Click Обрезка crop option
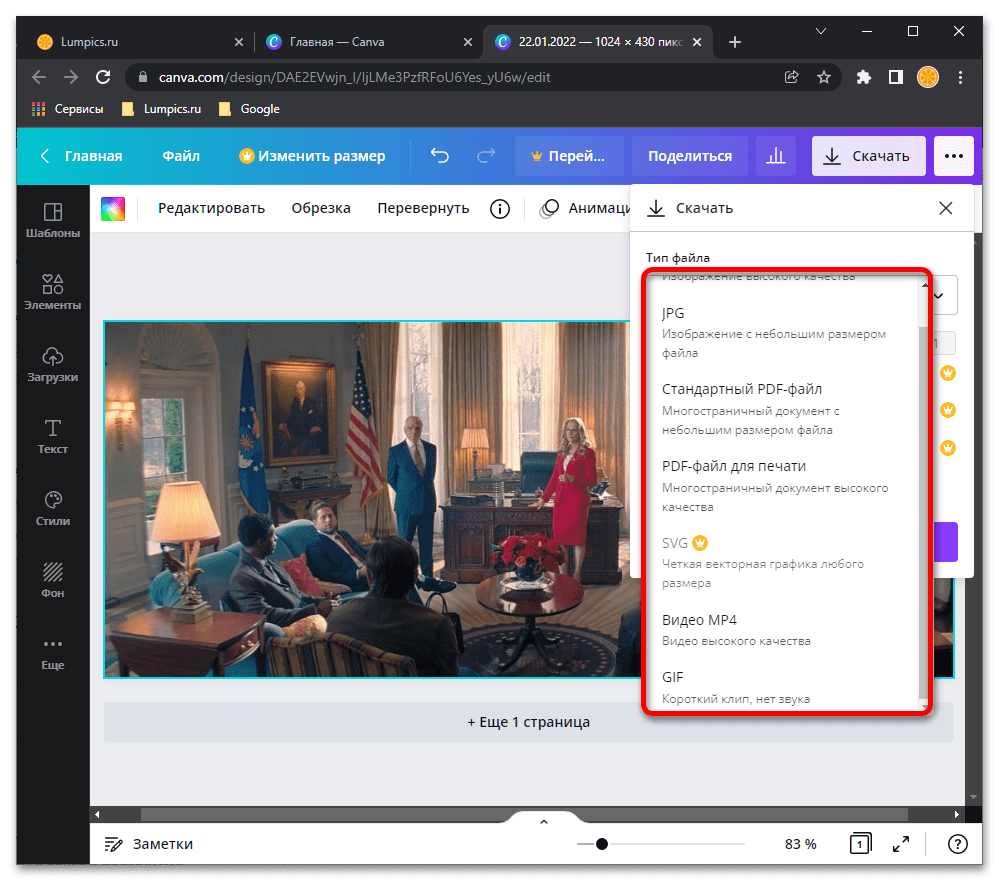 click(x=321, y=208)
